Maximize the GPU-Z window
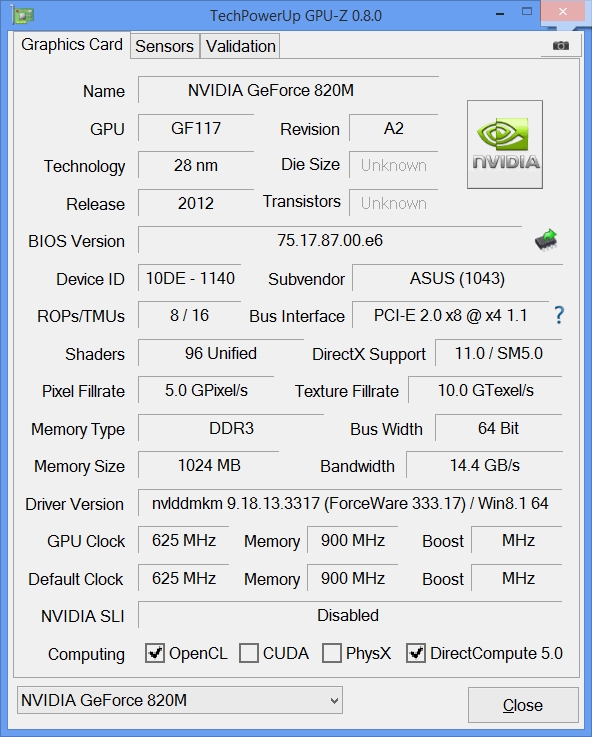Viewport: 592px width, 737px height. tap(527, 12)
